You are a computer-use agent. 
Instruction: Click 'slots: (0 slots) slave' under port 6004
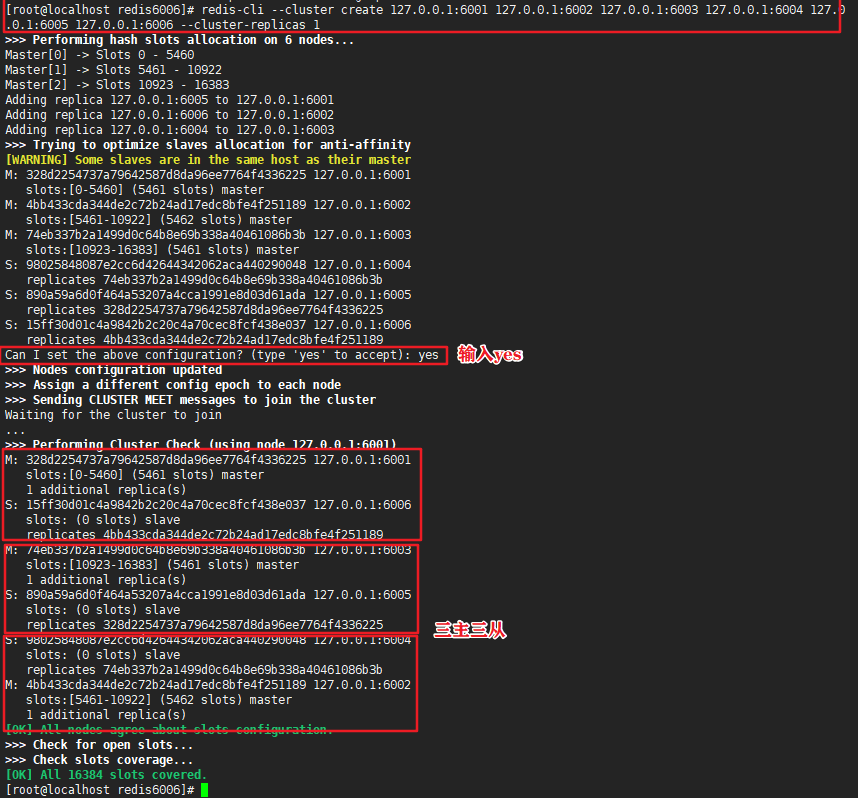(x=103, y=655)
